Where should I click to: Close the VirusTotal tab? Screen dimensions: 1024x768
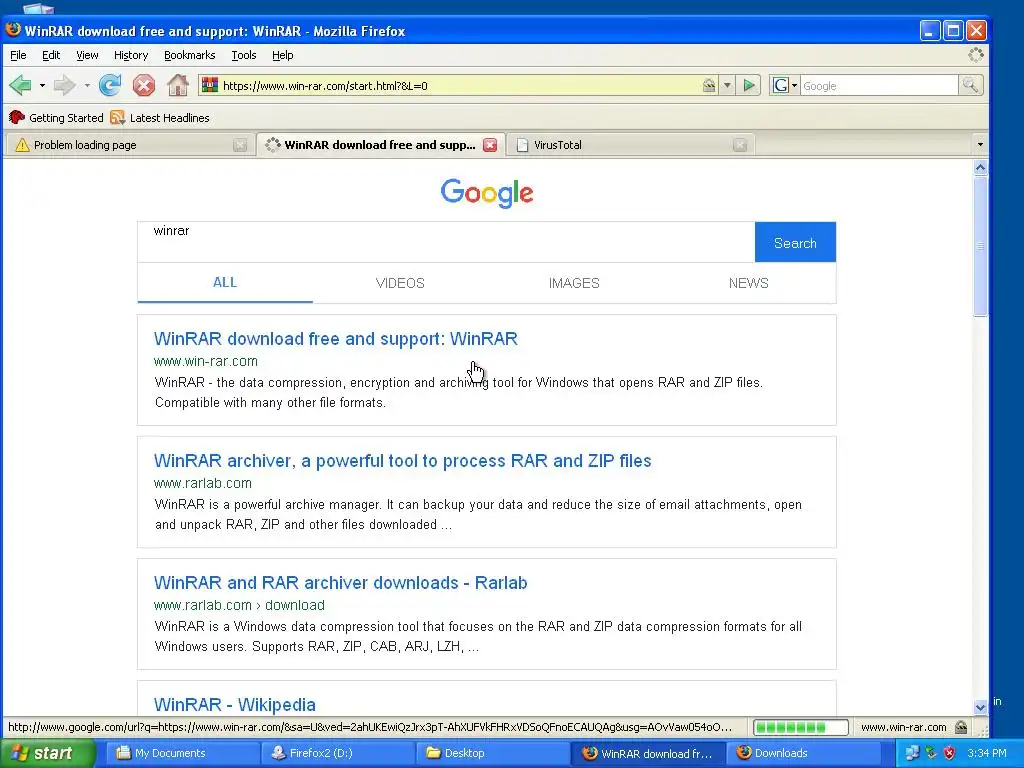tap(739, 145)
